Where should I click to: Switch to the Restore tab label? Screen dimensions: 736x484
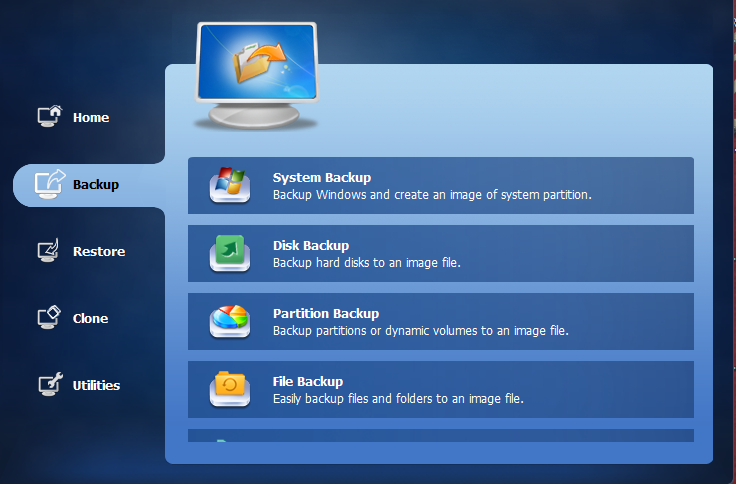[x=99, y=252]
